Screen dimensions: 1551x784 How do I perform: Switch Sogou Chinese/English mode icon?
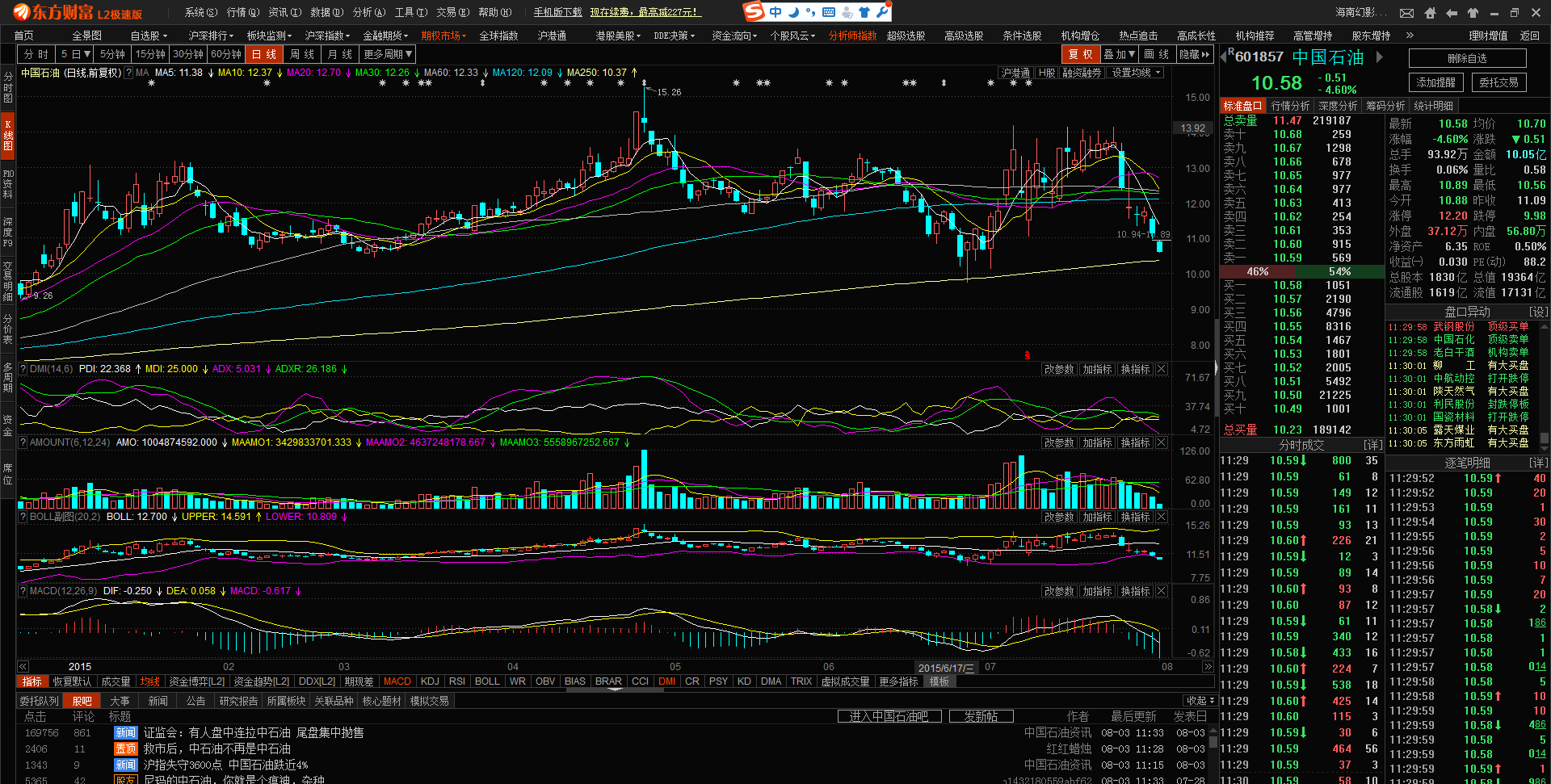pos(775,12)
